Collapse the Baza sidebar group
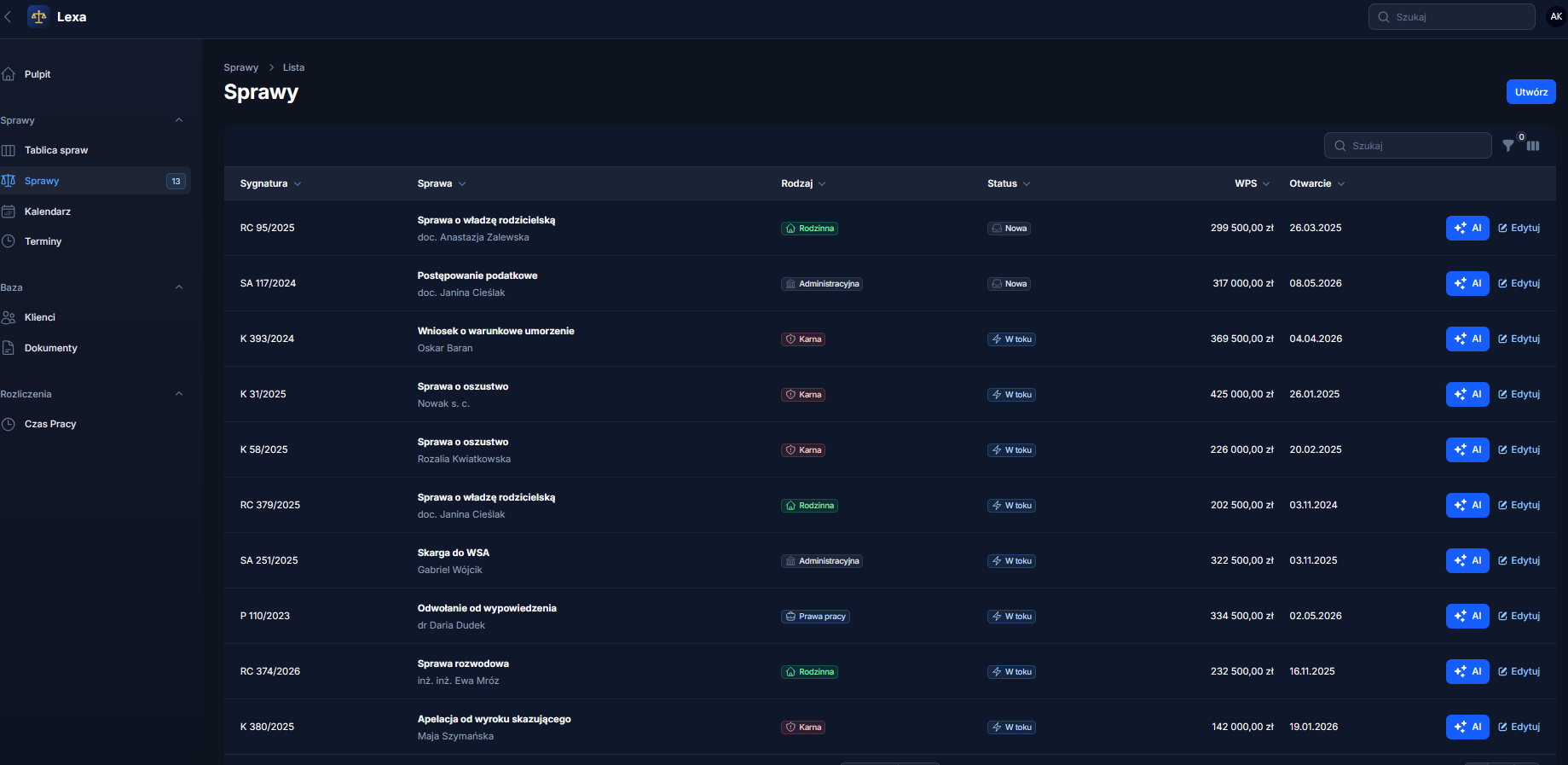Image resolution: width=1568 pixels, height=765 pixels. pos(179,287)
